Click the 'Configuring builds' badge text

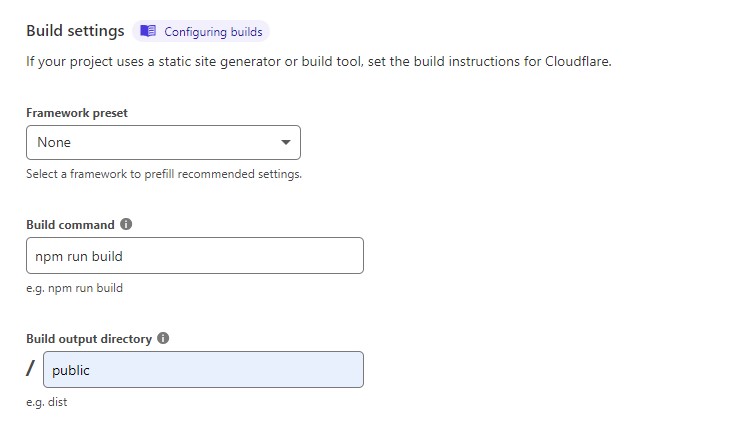point(213,32)
